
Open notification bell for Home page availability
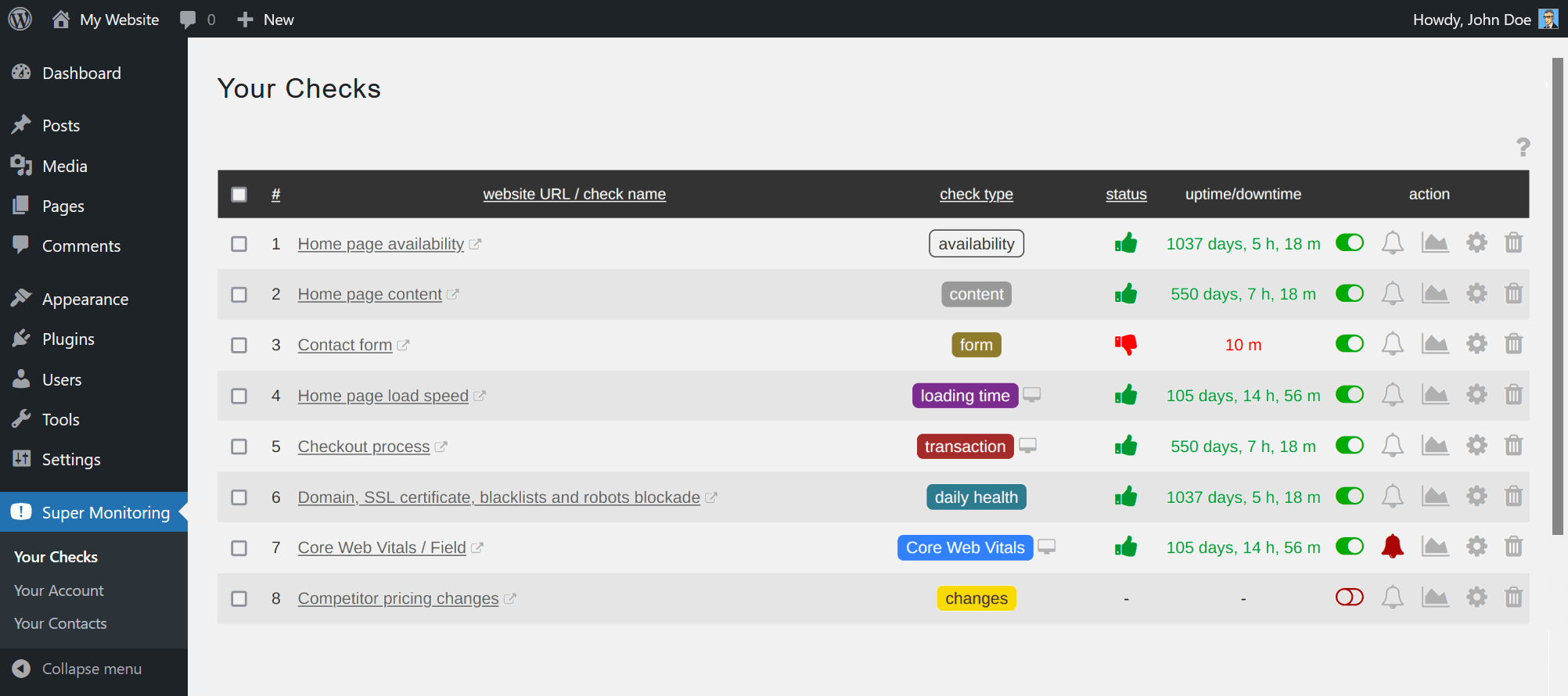click(1392, 243)
